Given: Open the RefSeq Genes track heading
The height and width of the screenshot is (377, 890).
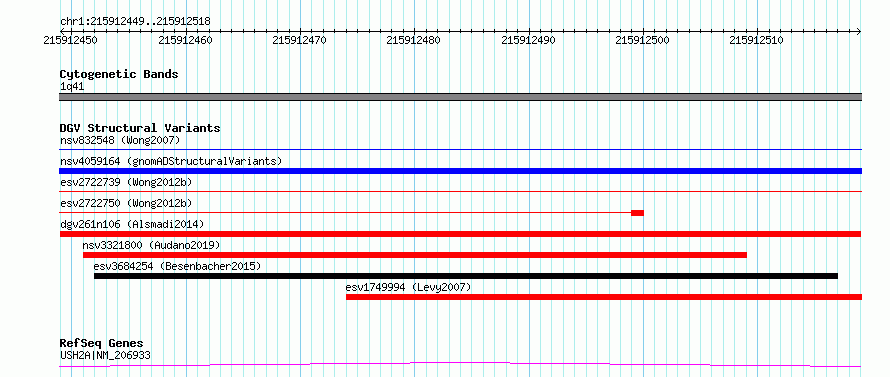Looking at the screenshot, I should tap(101, 343).
